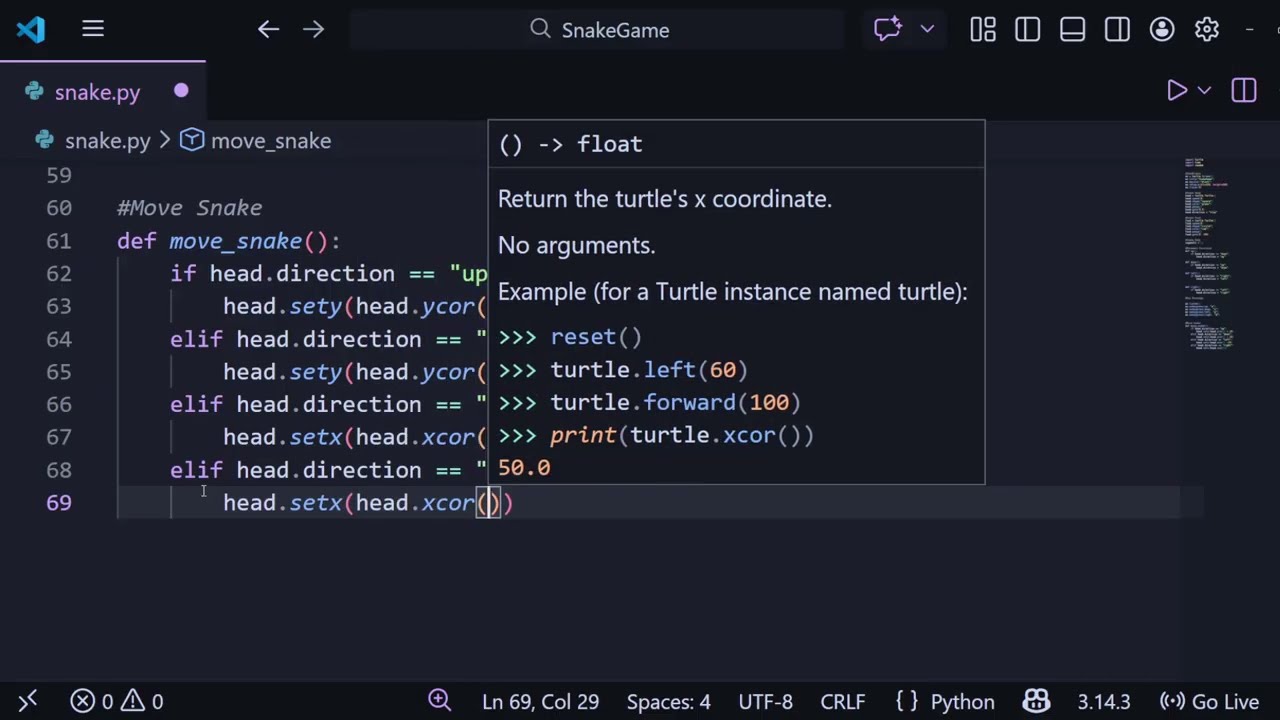Click print(turtle.xcor()) example line
The width and height of the screenshot is (1280, 720).
click(x=682, y=435)
